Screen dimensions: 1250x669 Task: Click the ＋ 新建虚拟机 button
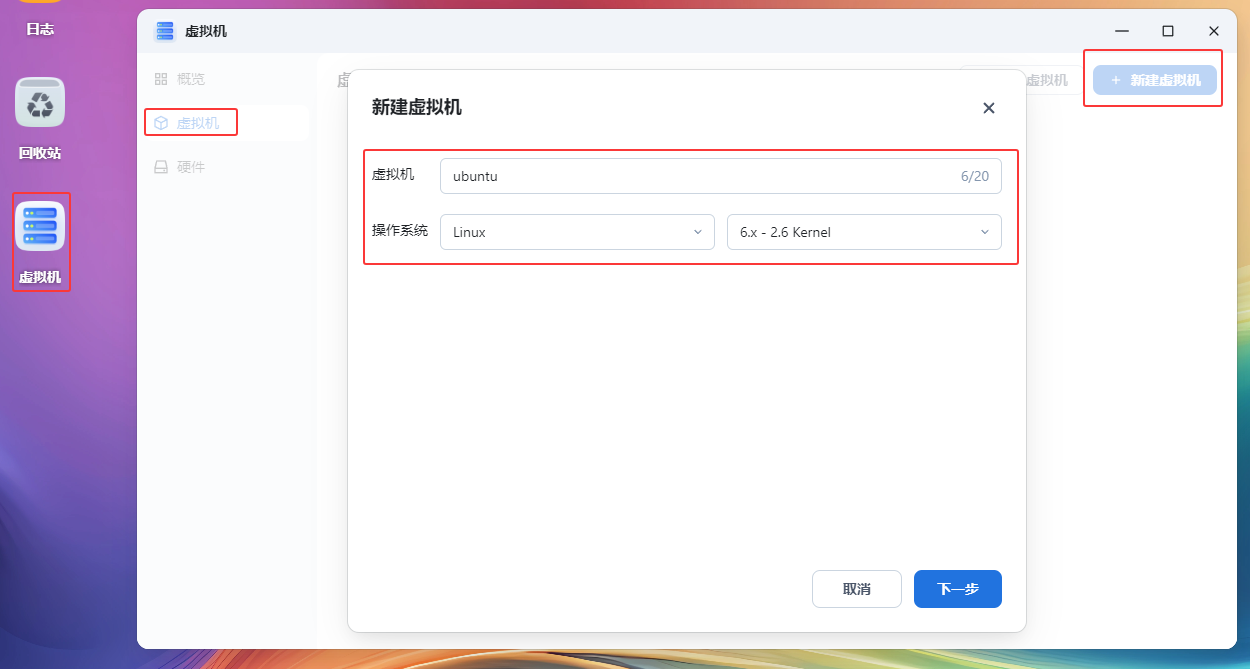tap(1155, 80)
